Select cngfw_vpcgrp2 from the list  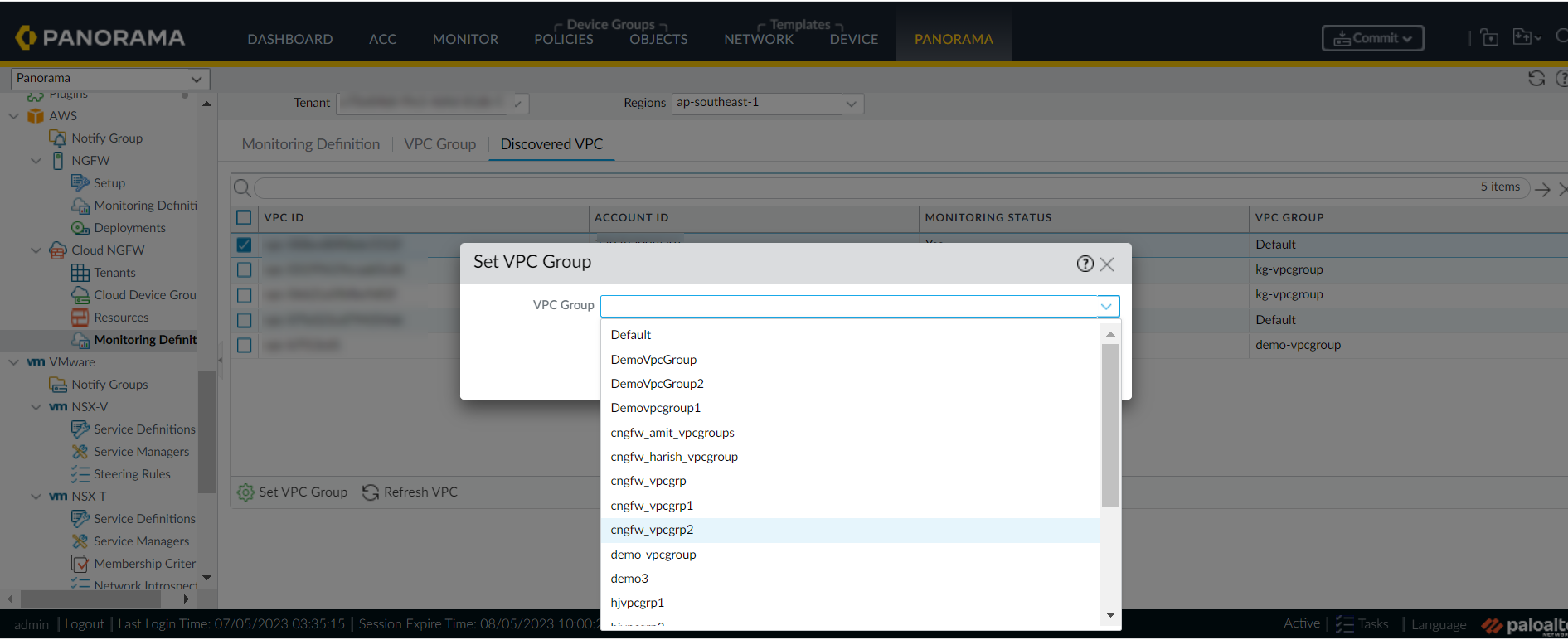click(652, 530)
